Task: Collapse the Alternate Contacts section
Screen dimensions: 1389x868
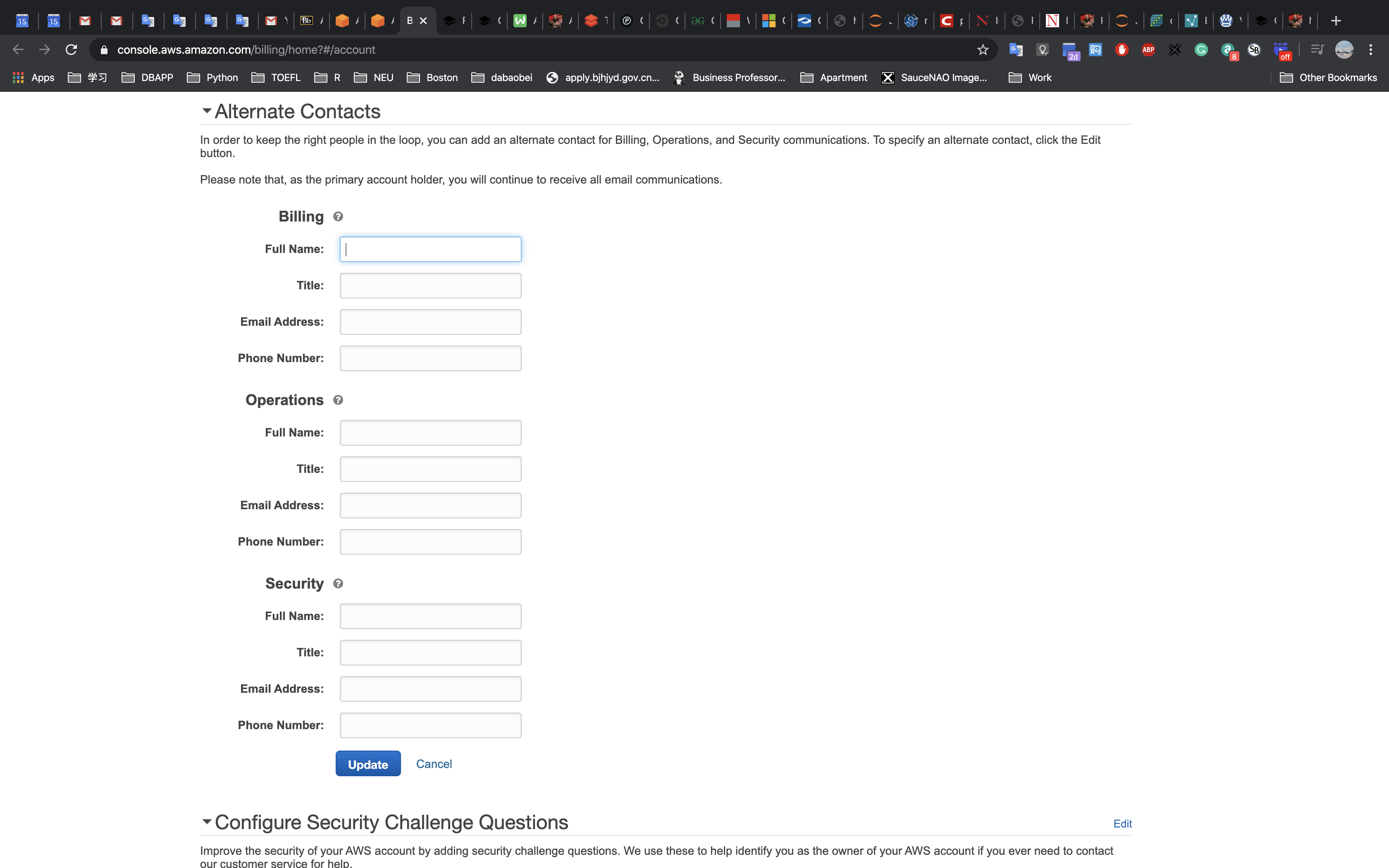Action: tap(207, 111)
